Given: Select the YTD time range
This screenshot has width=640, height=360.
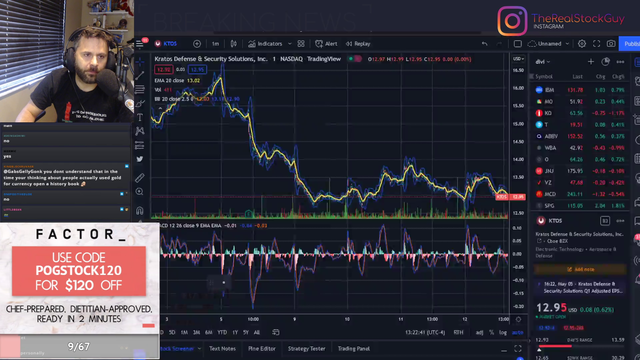Looking at the screenshot, I should [222, 333].
